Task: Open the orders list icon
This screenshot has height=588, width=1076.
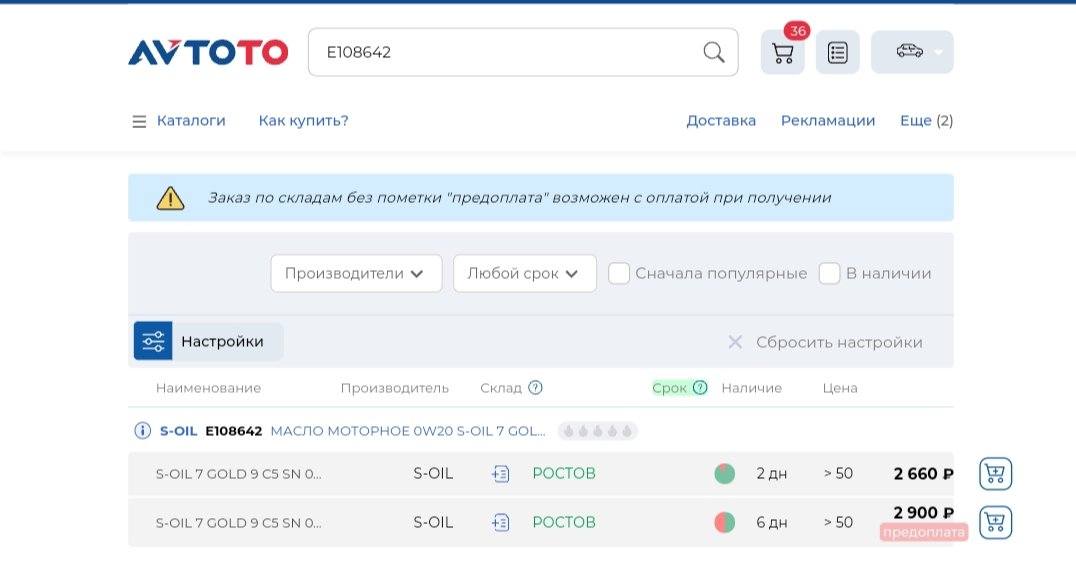Action: pos(838,52)
